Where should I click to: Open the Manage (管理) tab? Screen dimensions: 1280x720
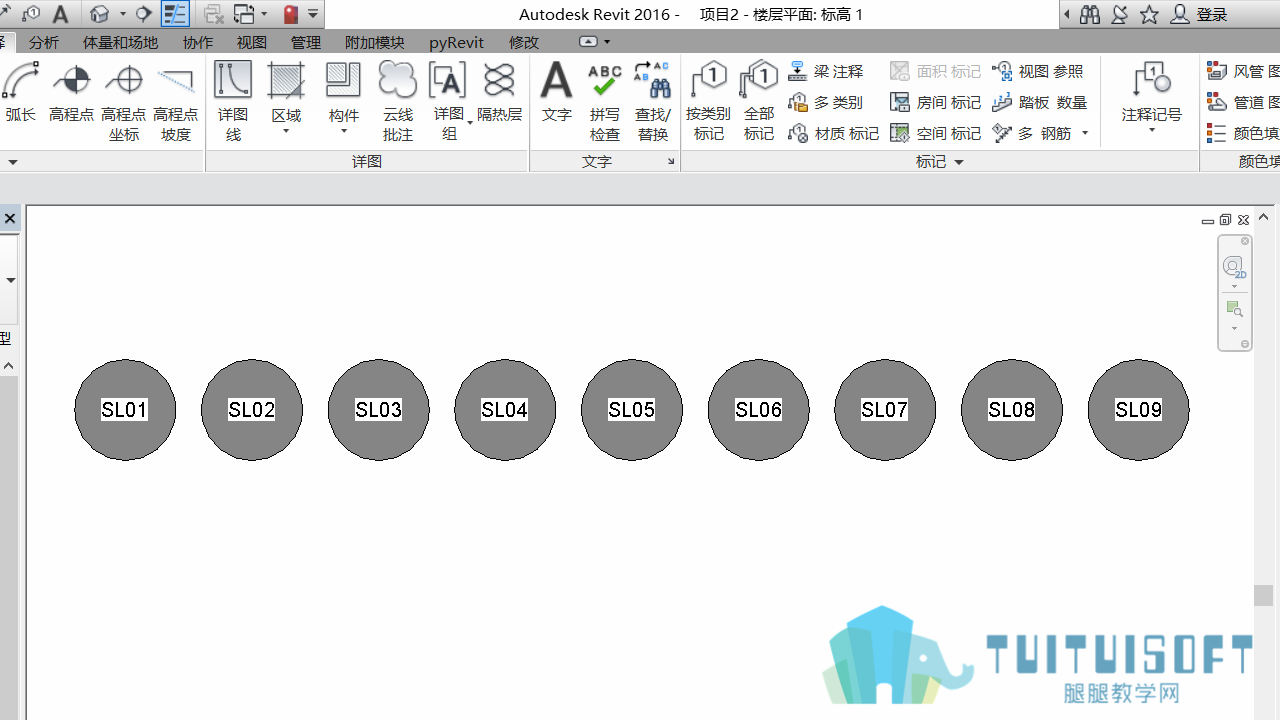(x=305, y=42)
